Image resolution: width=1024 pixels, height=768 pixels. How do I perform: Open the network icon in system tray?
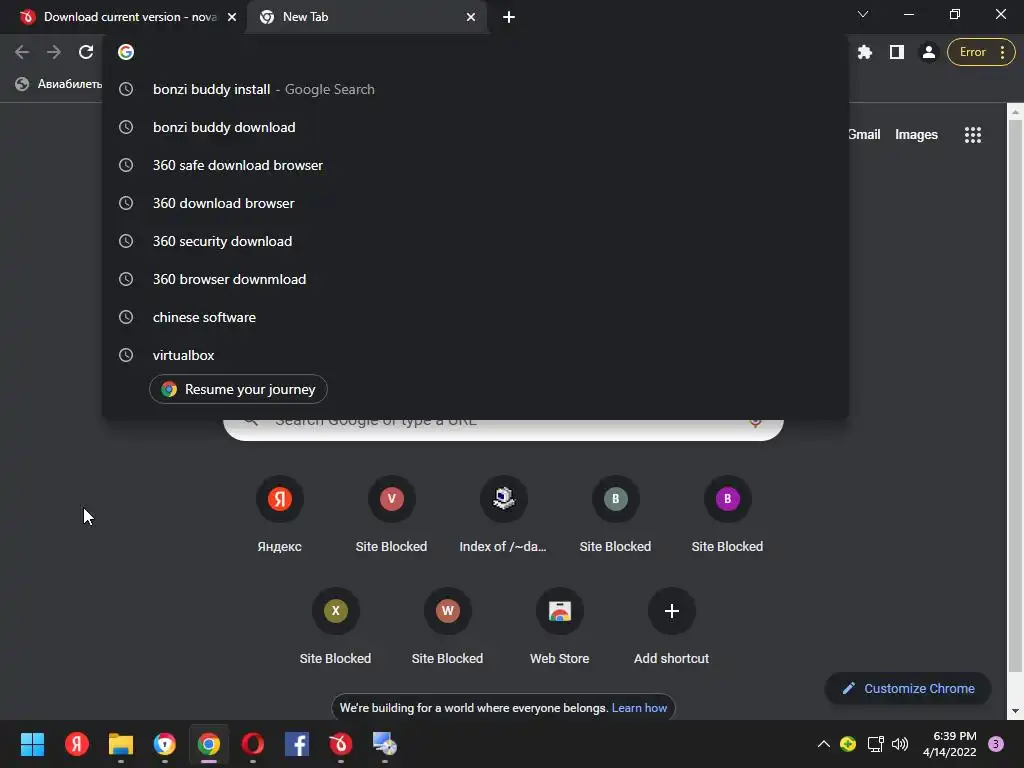(875, 744)
